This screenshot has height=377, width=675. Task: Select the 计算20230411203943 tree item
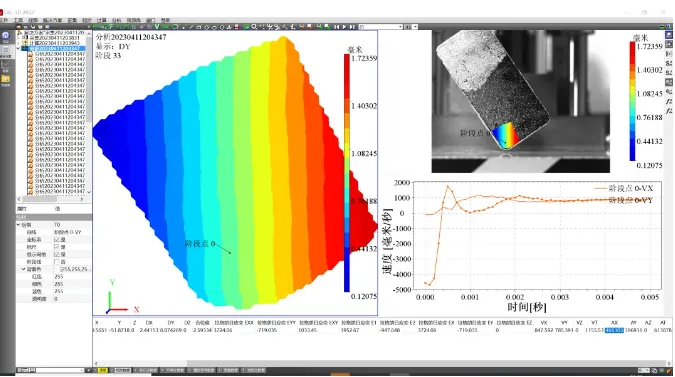[54, 43]
